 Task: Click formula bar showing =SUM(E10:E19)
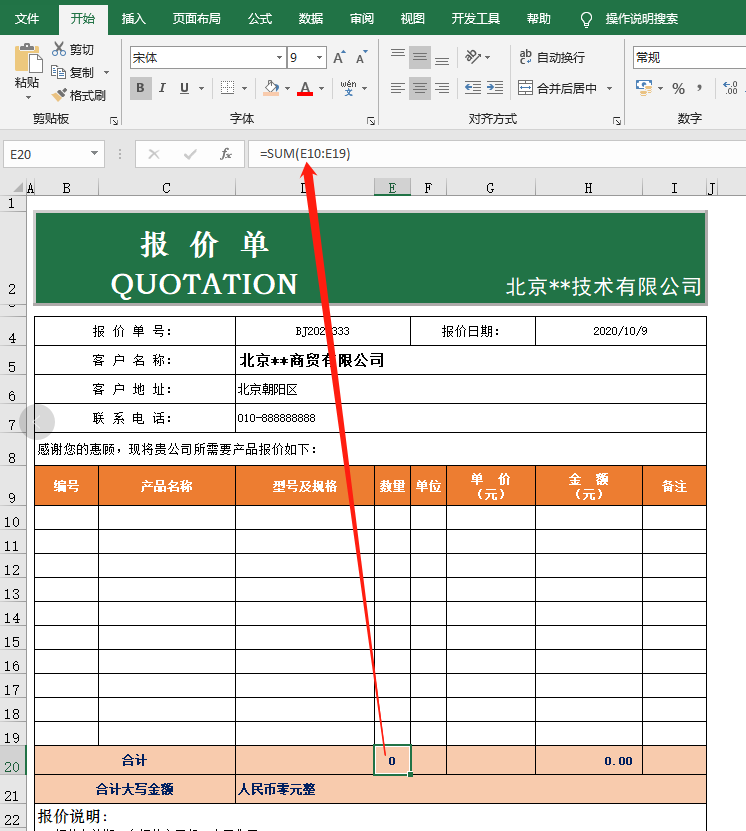coord(497,154)
